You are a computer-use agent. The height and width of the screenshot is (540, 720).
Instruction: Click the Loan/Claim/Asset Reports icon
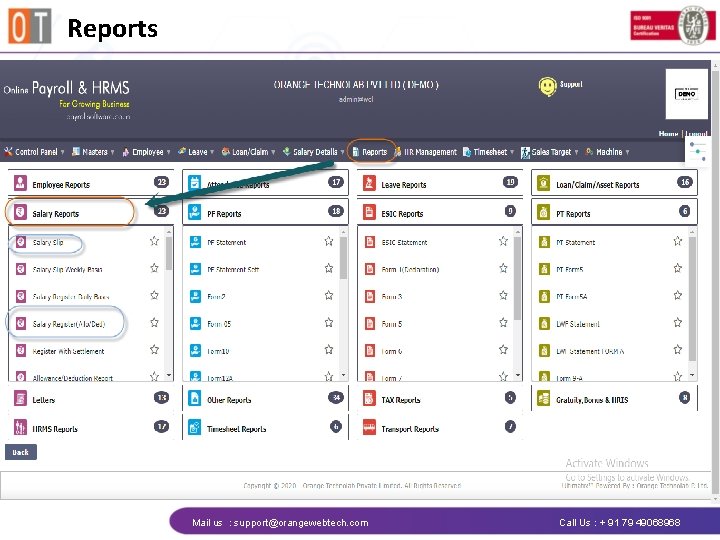544,183
